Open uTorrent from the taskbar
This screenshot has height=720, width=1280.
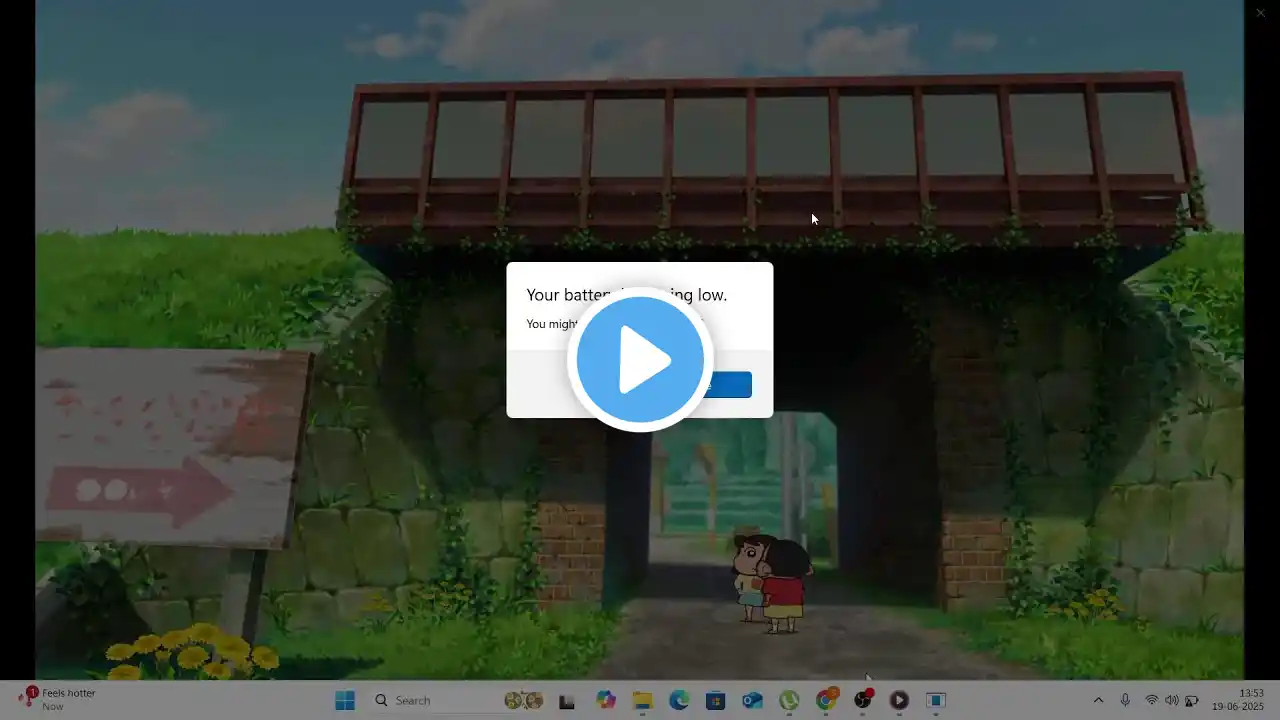pos(789,700)
